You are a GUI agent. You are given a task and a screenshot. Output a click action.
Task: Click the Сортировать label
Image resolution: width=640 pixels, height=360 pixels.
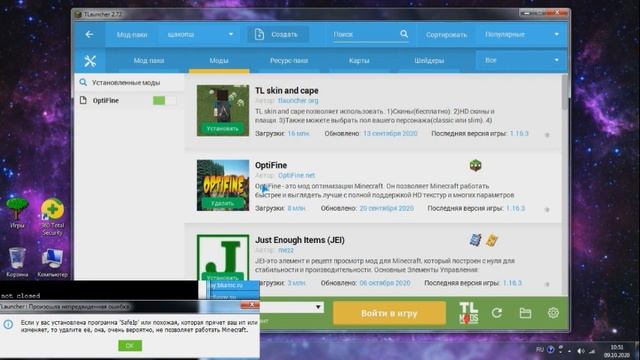click(x=446, y=35)
